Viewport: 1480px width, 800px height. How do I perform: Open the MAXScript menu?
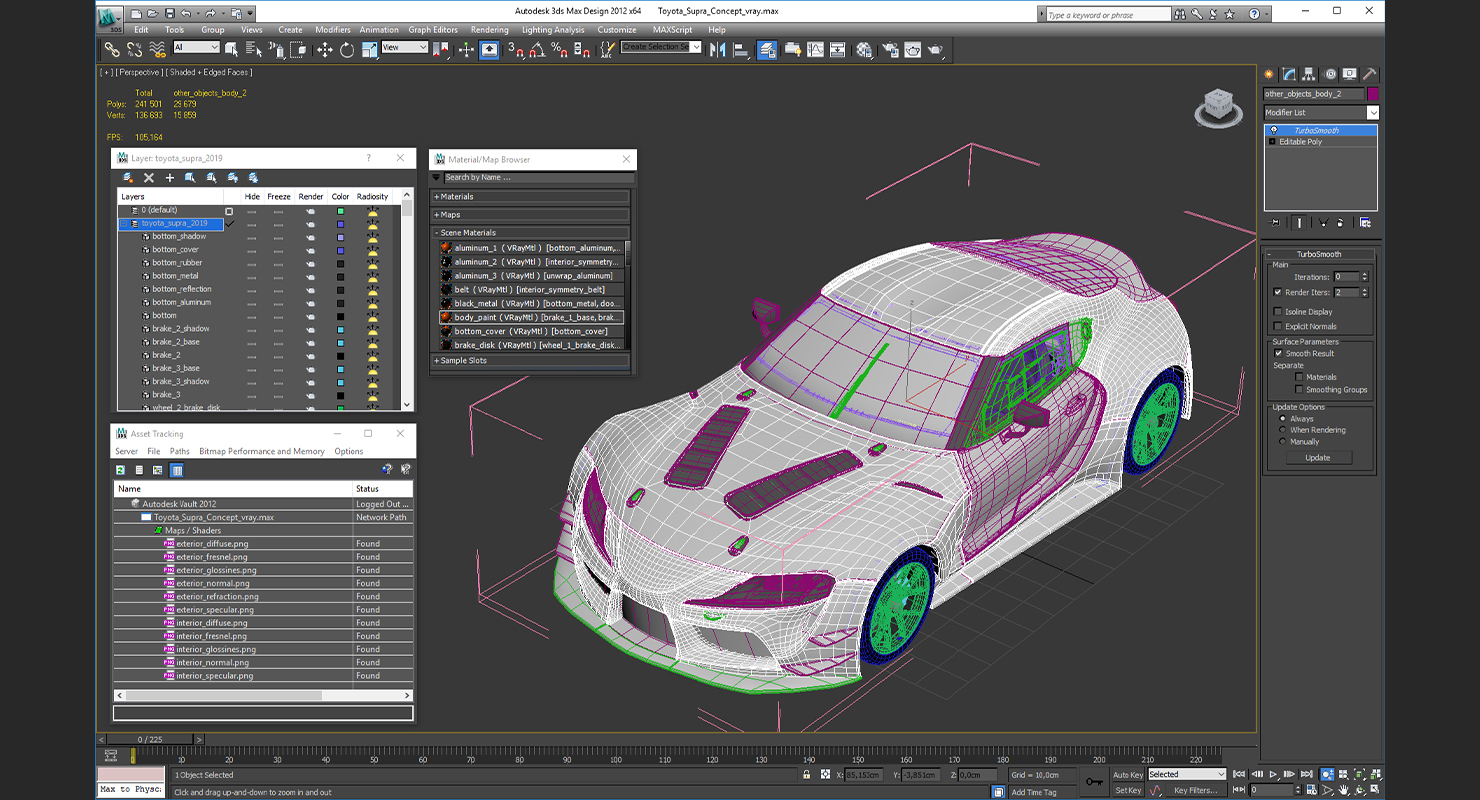672,30
